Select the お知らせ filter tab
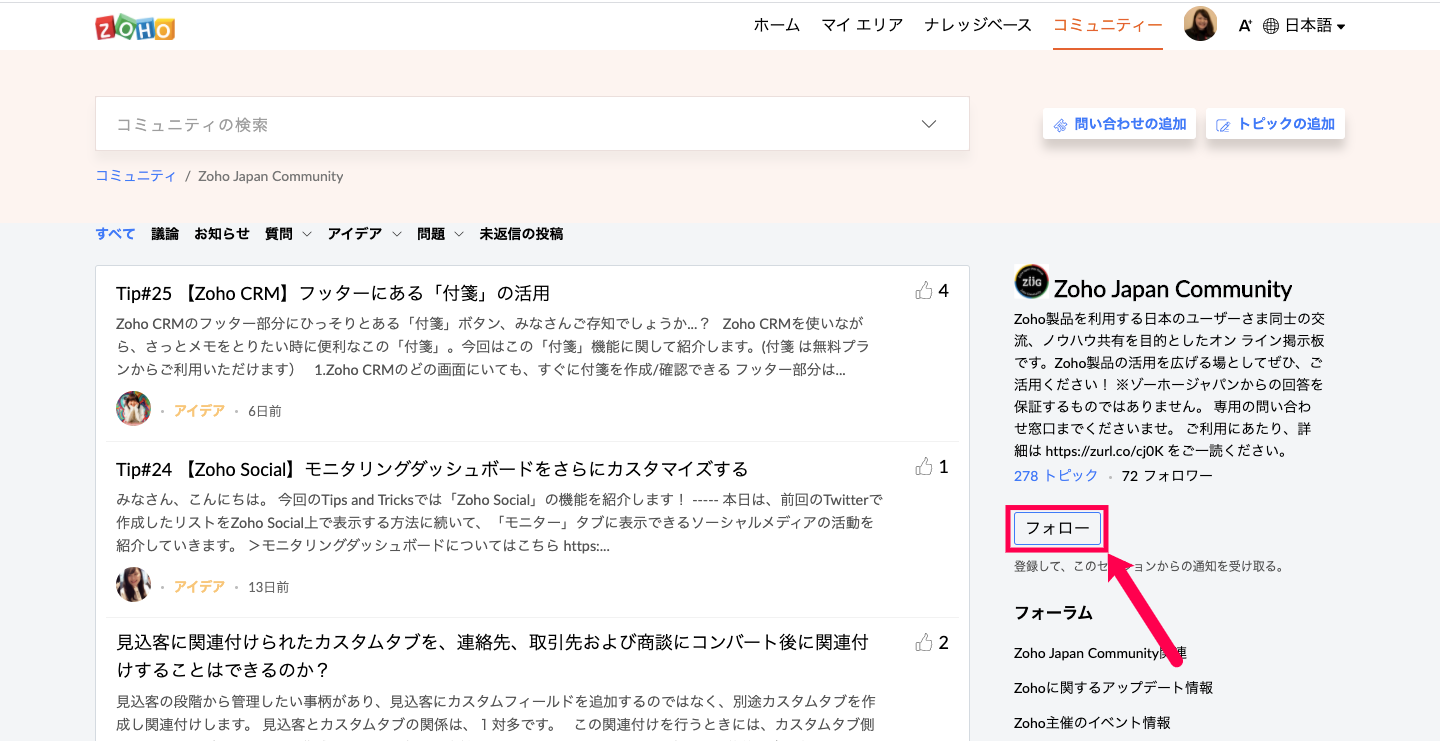Viewport: 1440px width, 741px height. coord(222,234)
